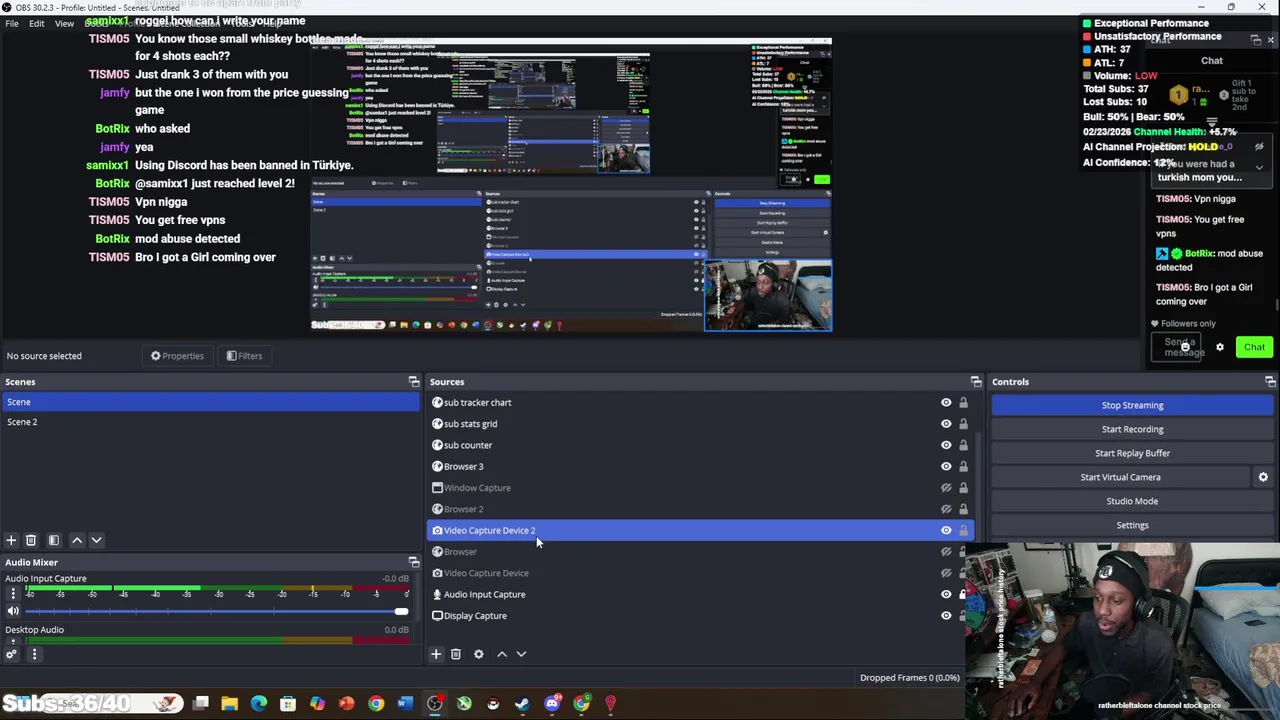The width and height of the screenshot is (1280, 720).
Task: Open Discord from the taskbar
Action: click(552, 704)
